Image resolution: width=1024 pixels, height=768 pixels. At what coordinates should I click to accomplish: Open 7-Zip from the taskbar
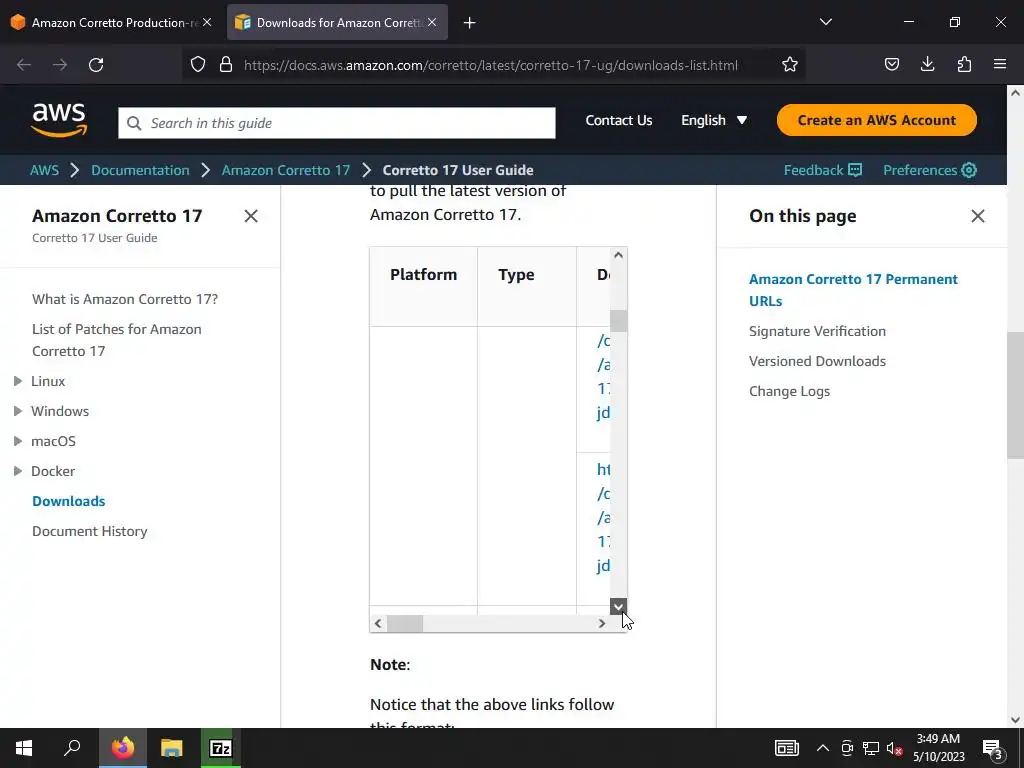(x=221, y=748)
